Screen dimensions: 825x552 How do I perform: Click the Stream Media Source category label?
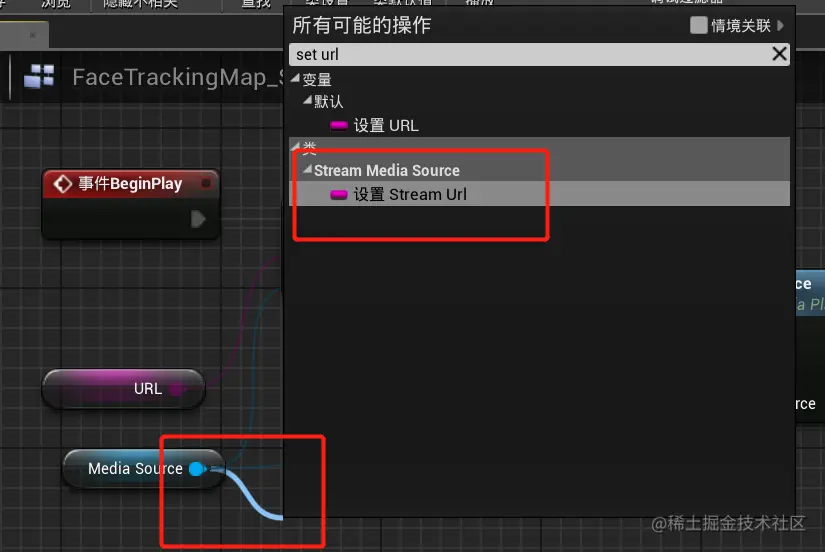pos(387,170)
